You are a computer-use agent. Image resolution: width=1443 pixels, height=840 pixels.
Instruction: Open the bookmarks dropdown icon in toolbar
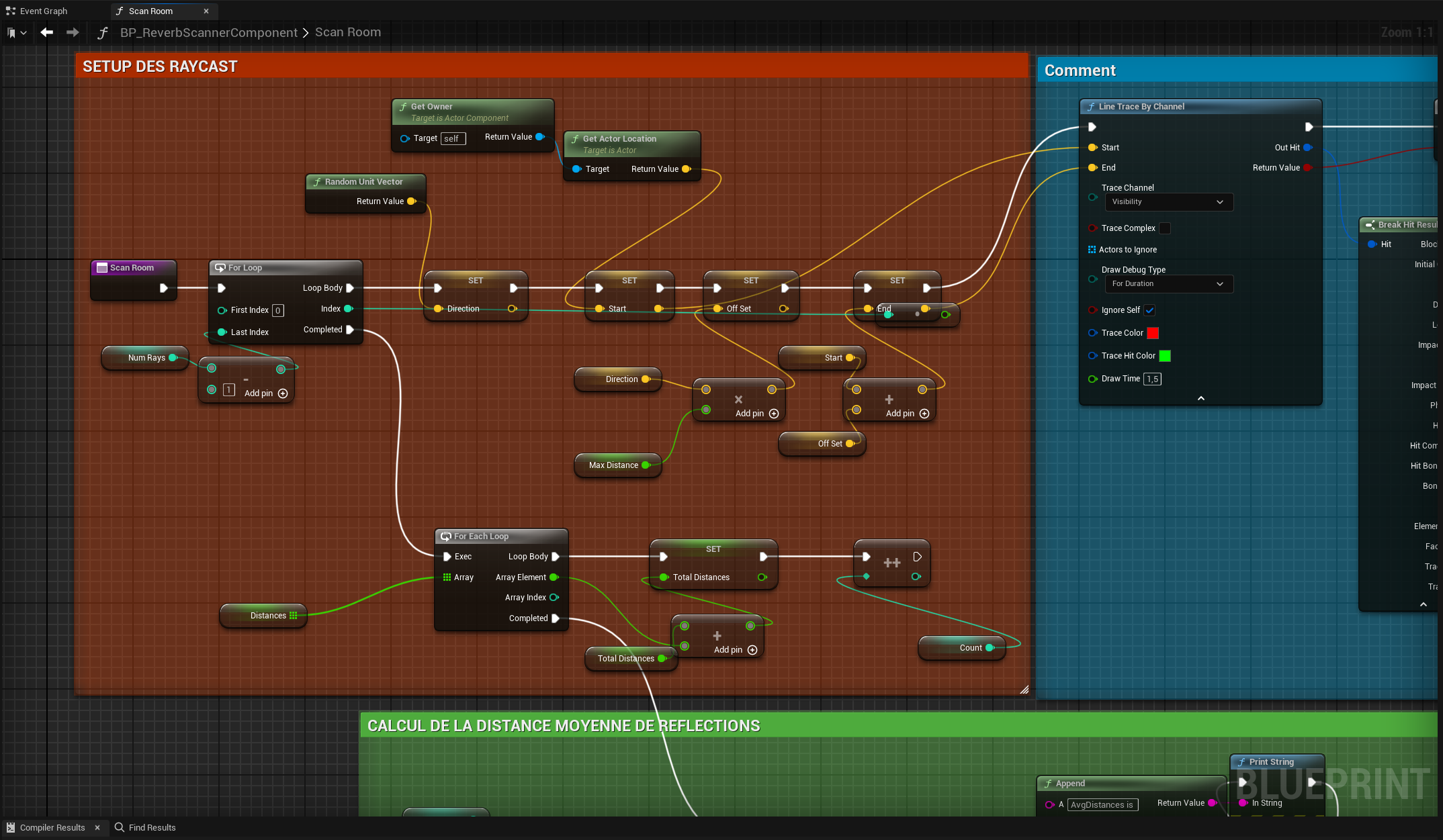pyautogui.click(x=16, y=32)
